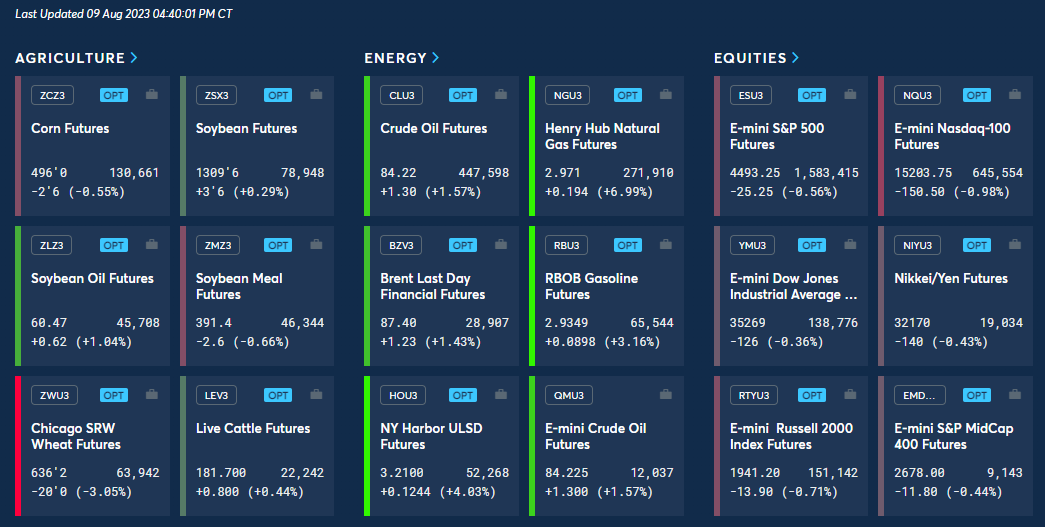Select the ZCZ3 ticker symbol tag
This screenshot has height=527, width=1045.
(53, 95)
